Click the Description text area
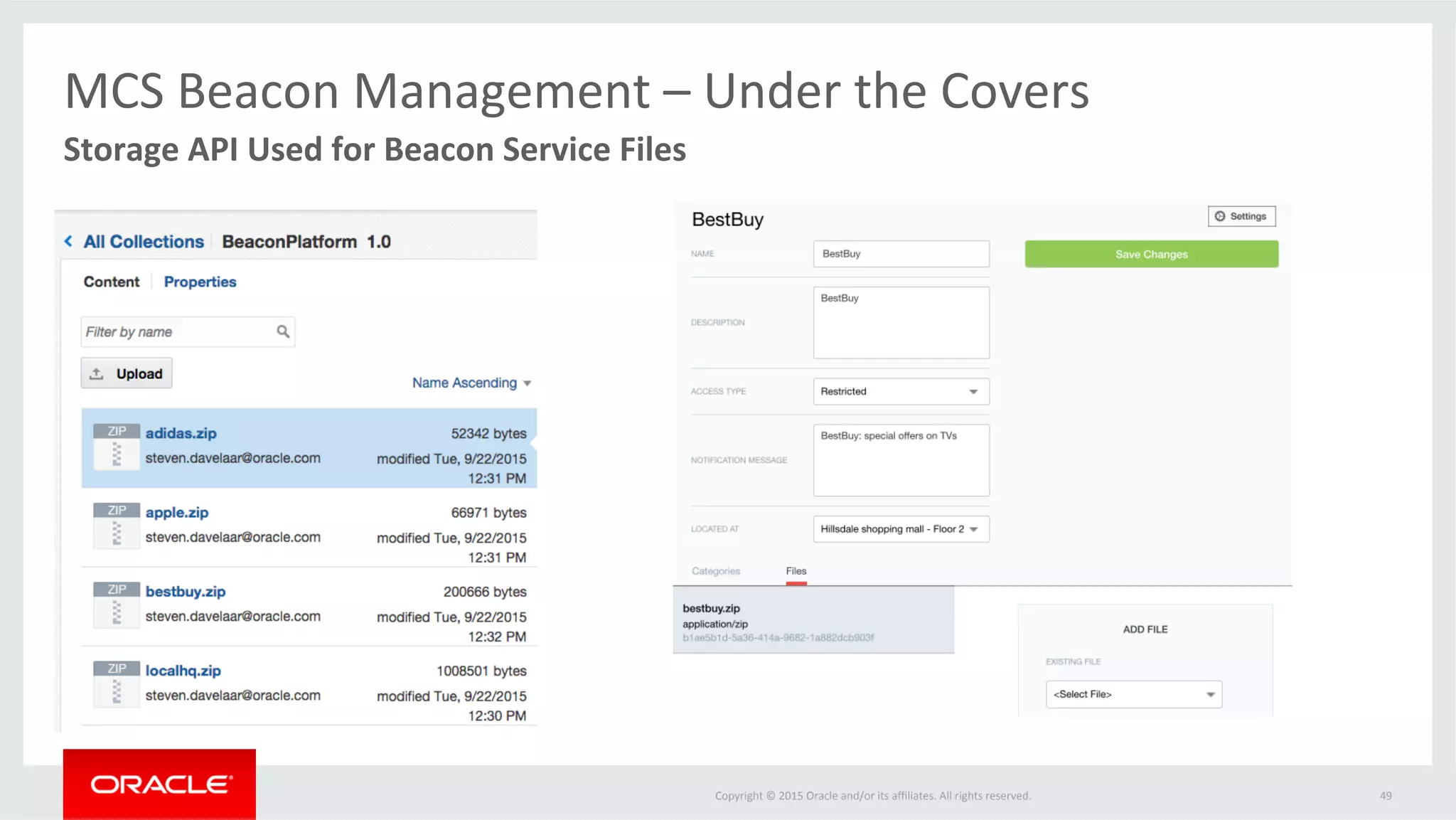This screenshot has height=820, width=1456. coord(901,323)
